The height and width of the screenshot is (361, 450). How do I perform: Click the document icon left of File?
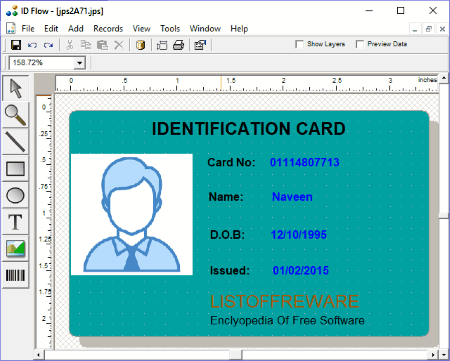pos(11,29)
